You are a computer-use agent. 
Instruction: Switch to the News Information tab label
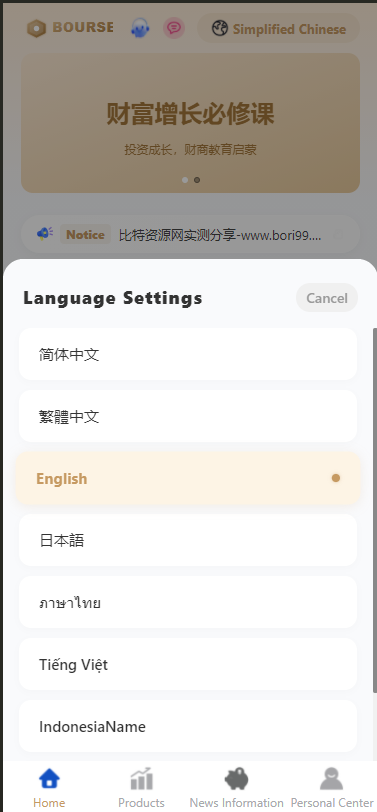[236, 803]
